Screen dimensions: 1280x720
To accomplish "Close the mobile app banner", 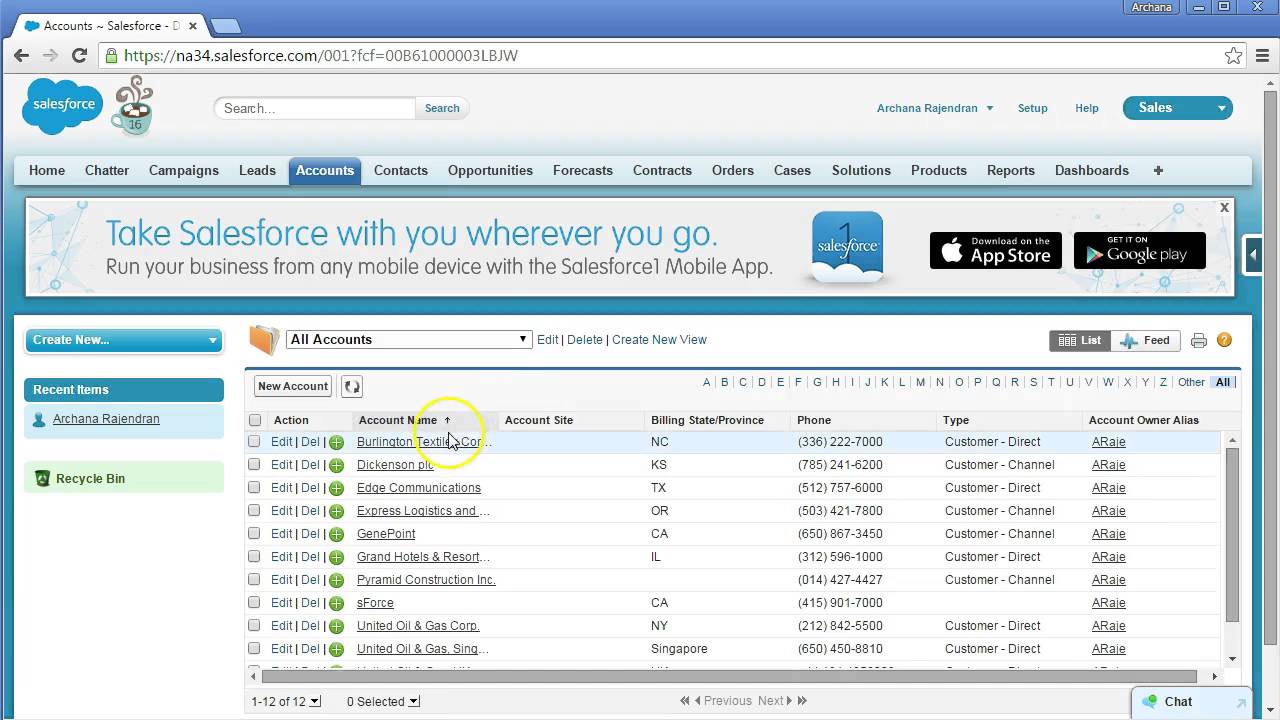I will pos(1224,208).
